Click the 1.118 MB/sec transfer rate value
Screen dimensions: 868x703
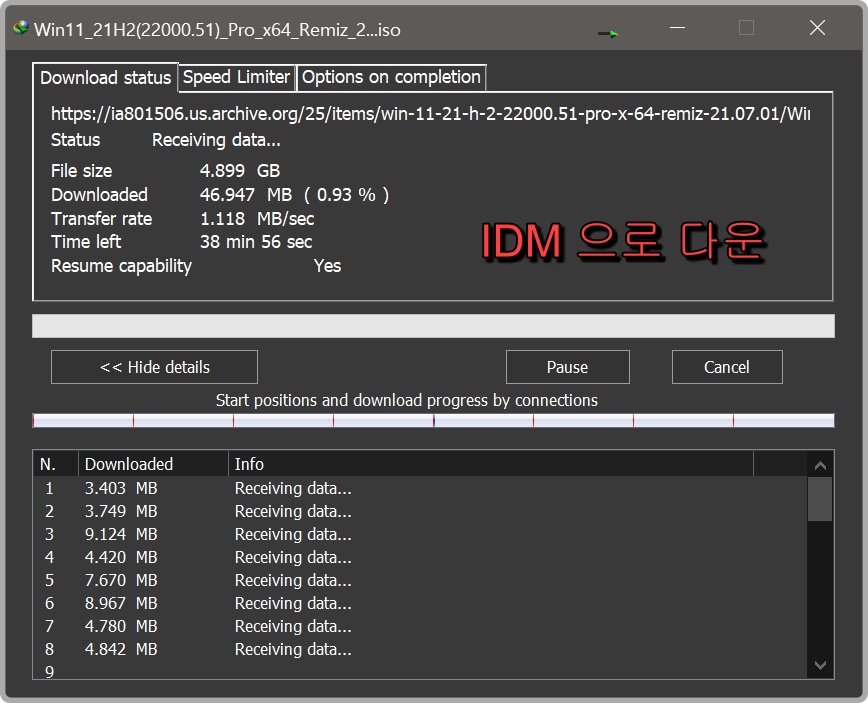click(257, 219)
